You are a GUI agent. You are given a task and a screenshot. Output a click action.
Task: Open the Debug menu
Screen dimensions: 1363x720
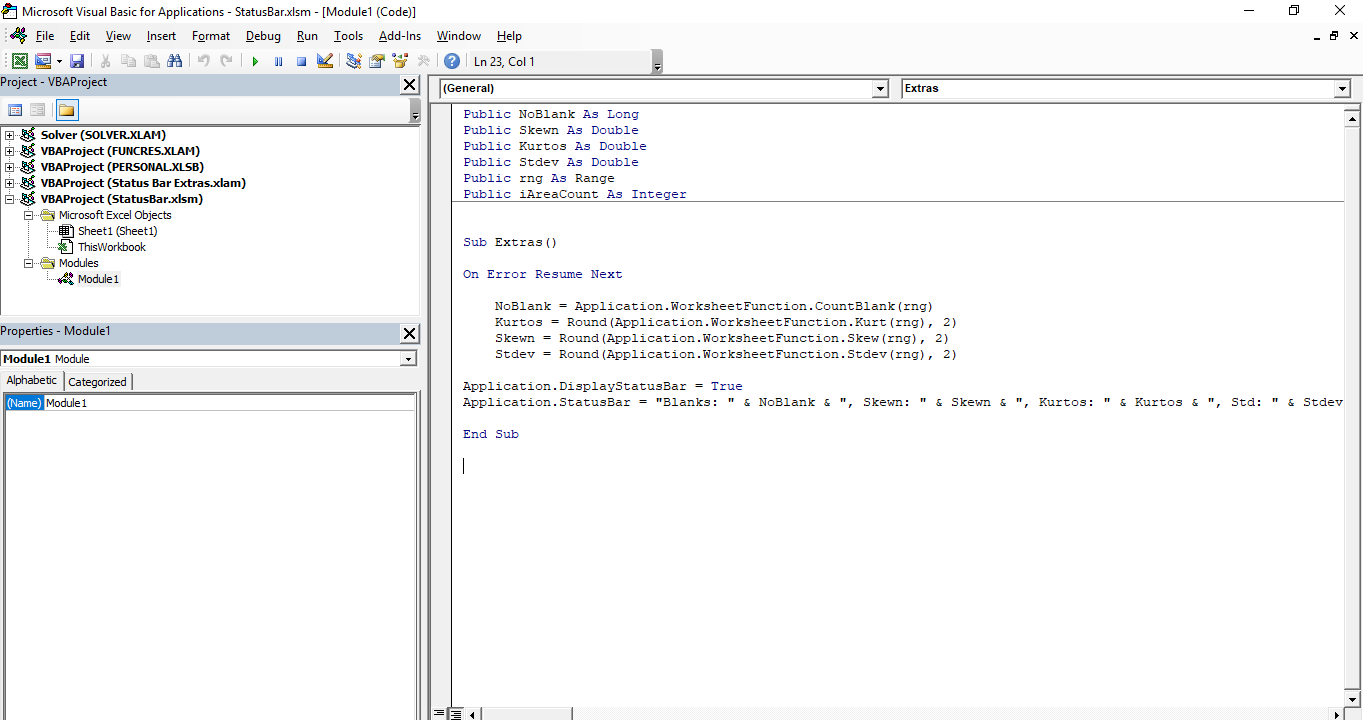coord(263,36)
